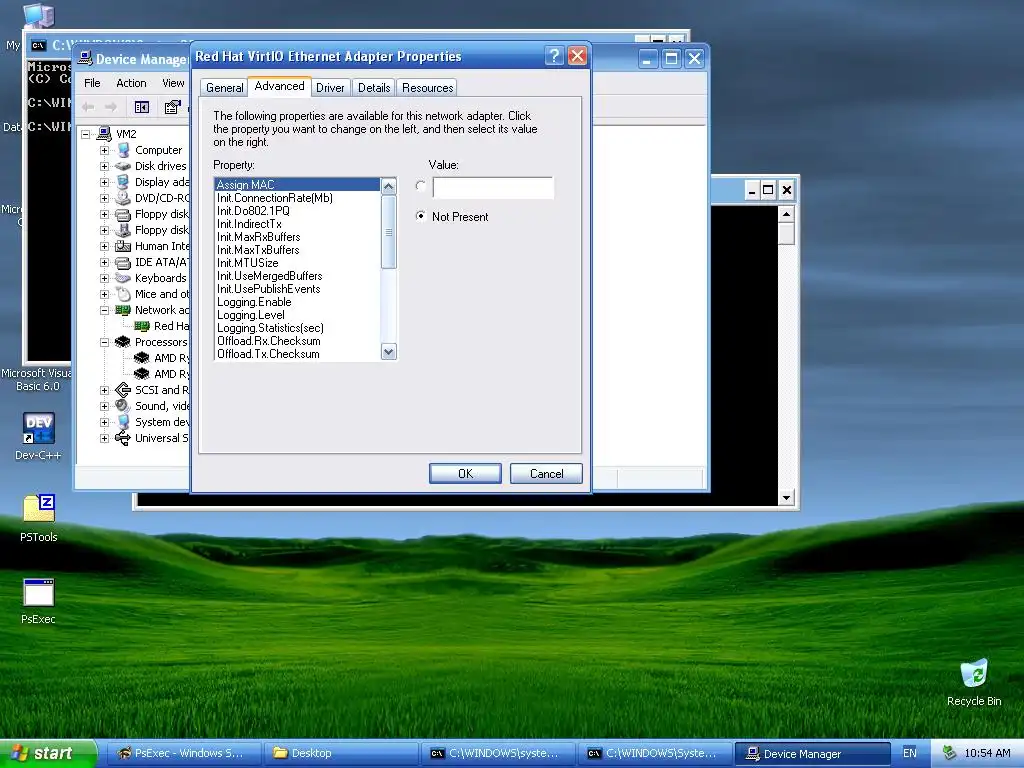
Task: Click the show/hide console tree toolbar icon
Action: coord(142,107)
